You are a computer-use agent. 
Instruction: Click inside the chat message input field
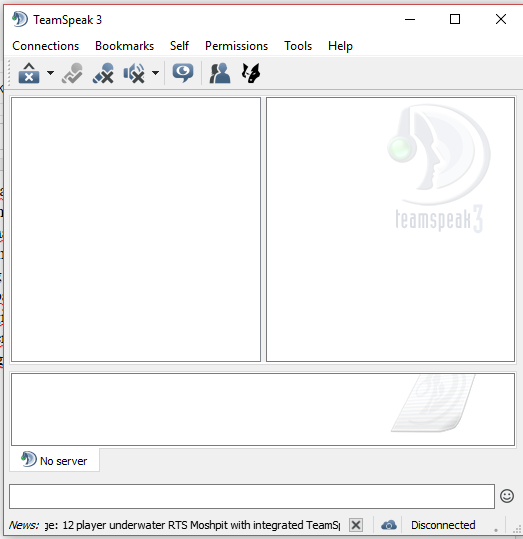[x=252, y=496]
